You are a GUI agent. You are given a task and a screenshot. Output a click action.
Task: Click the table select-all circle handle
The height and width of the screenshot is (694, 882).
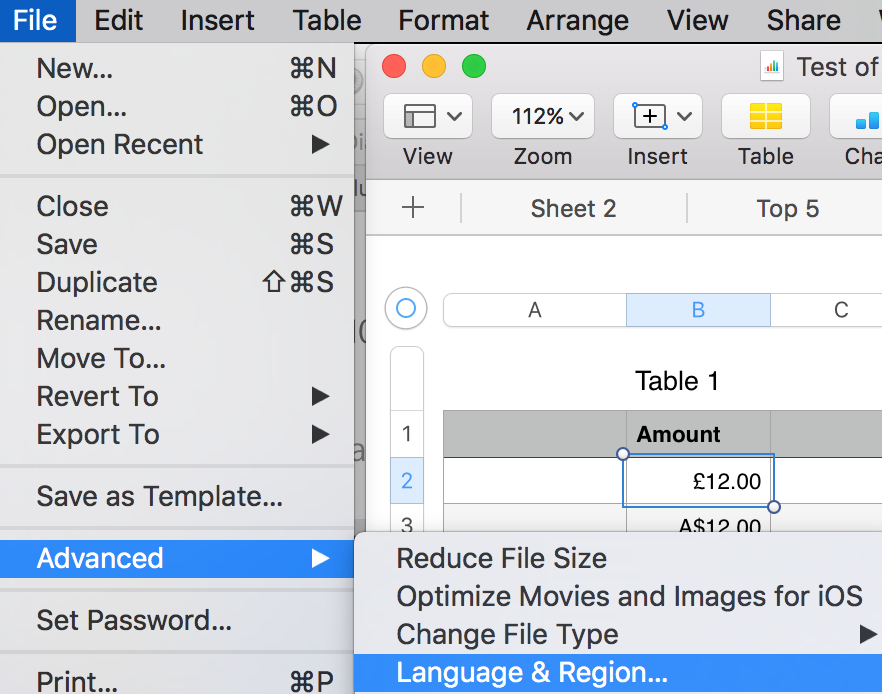tap(406, 309)
